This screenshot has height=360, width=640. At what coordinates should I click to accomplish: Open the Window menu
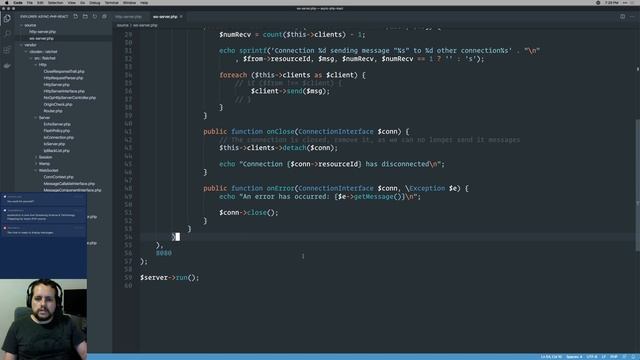click(129, 2)
